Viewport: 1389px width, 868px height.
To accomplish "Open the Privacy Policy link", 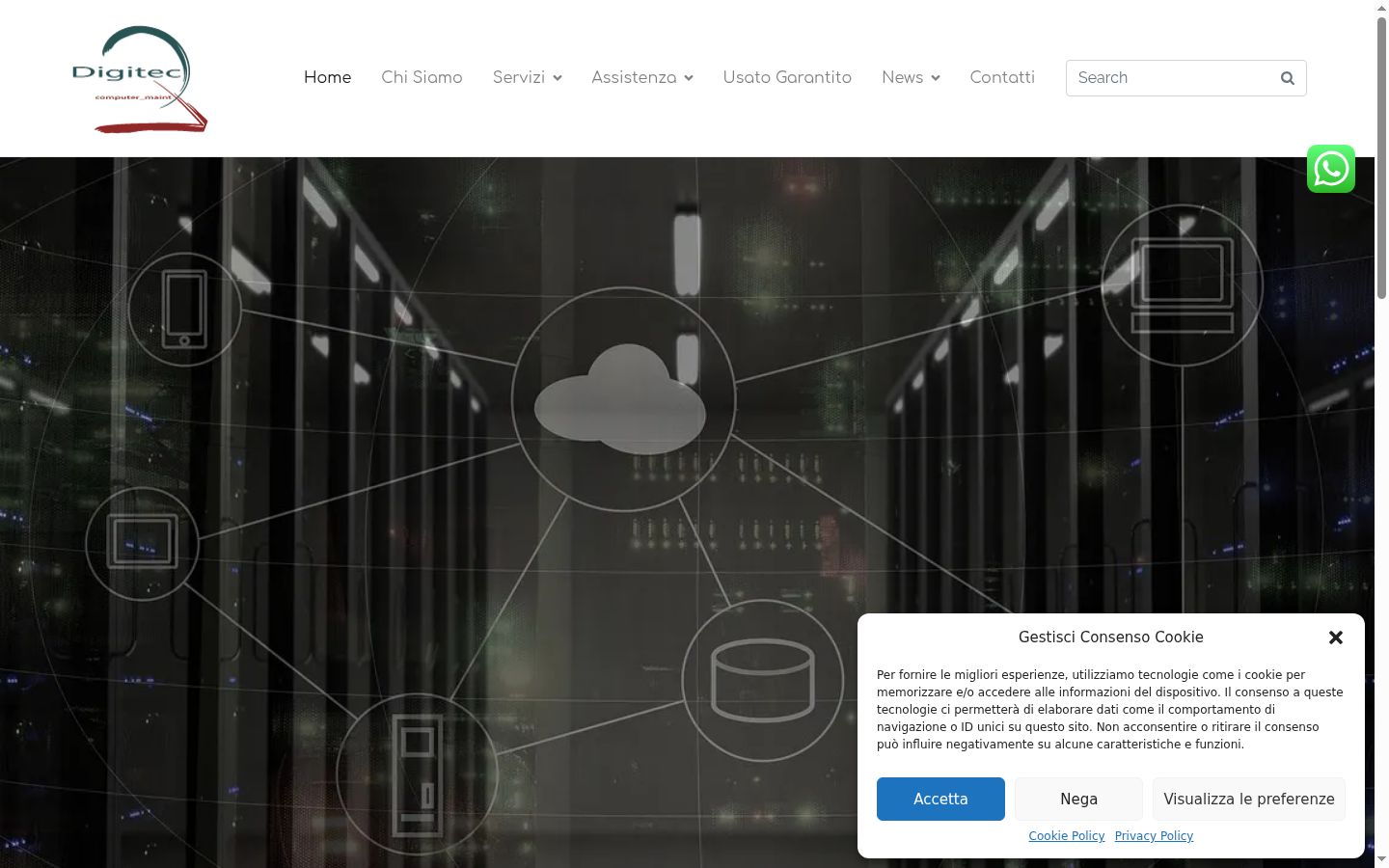I will pos(1154,836).
